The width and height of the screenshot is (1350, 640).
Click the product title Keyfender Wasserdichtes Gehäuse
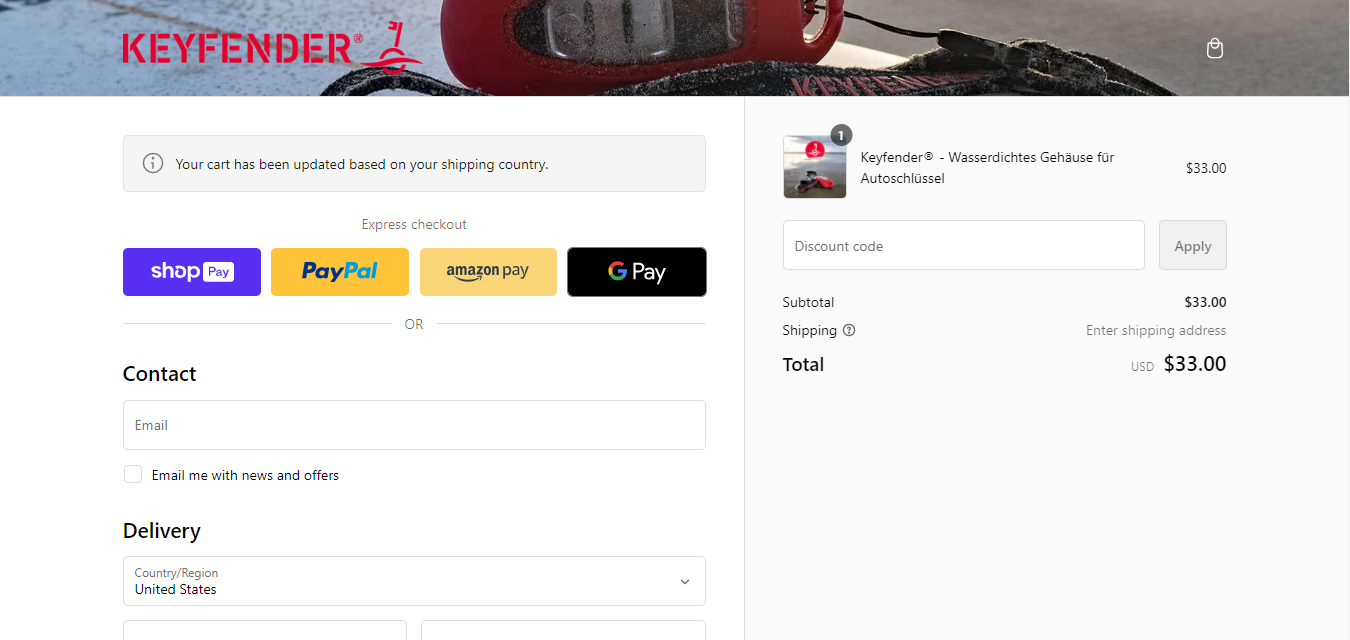point(987,167)
